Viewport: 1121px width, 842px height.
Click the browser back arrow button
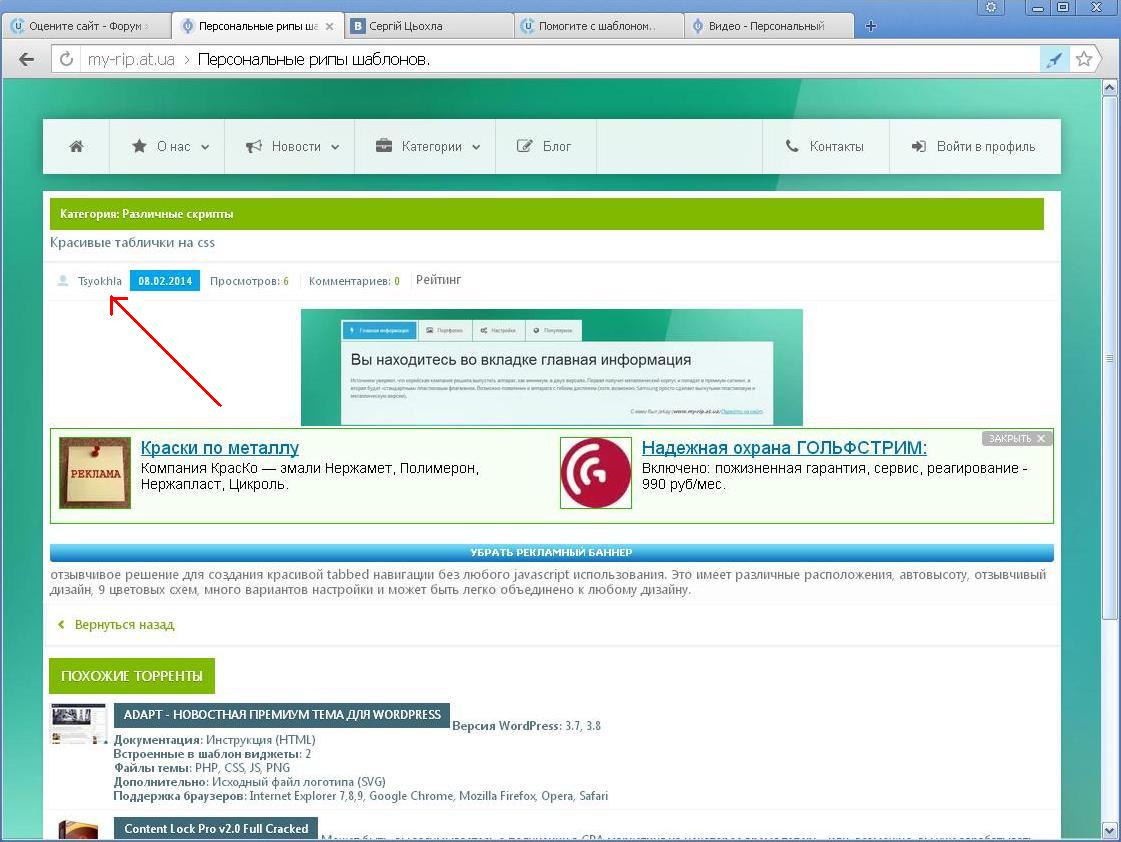point(27,60)
